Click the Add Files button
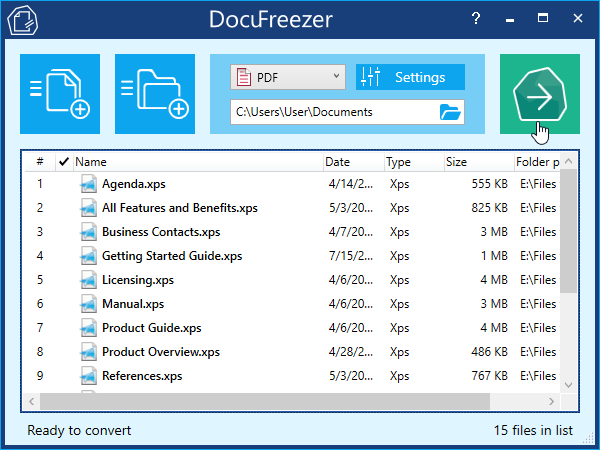The height and width of the screenshot is (450, 600). [x=60, y=94]
